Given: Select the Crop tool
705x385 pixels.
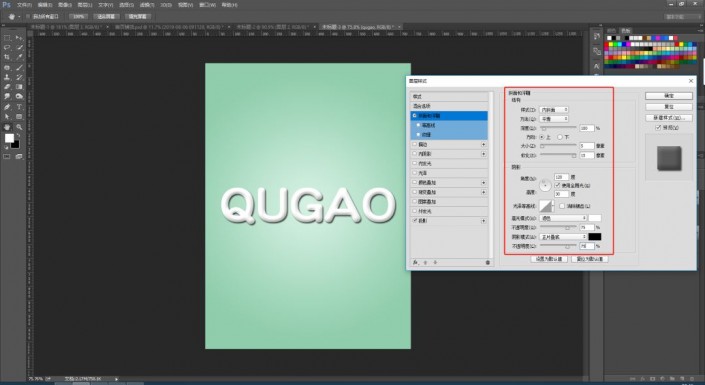Looking at the screenshot, I should 7,58.
